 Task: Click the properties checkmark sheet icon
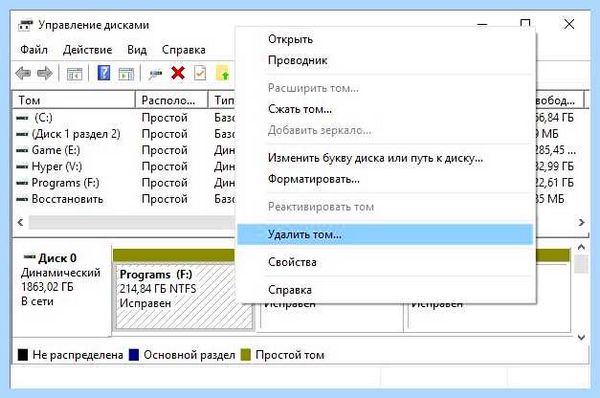[x=200, y=73]
